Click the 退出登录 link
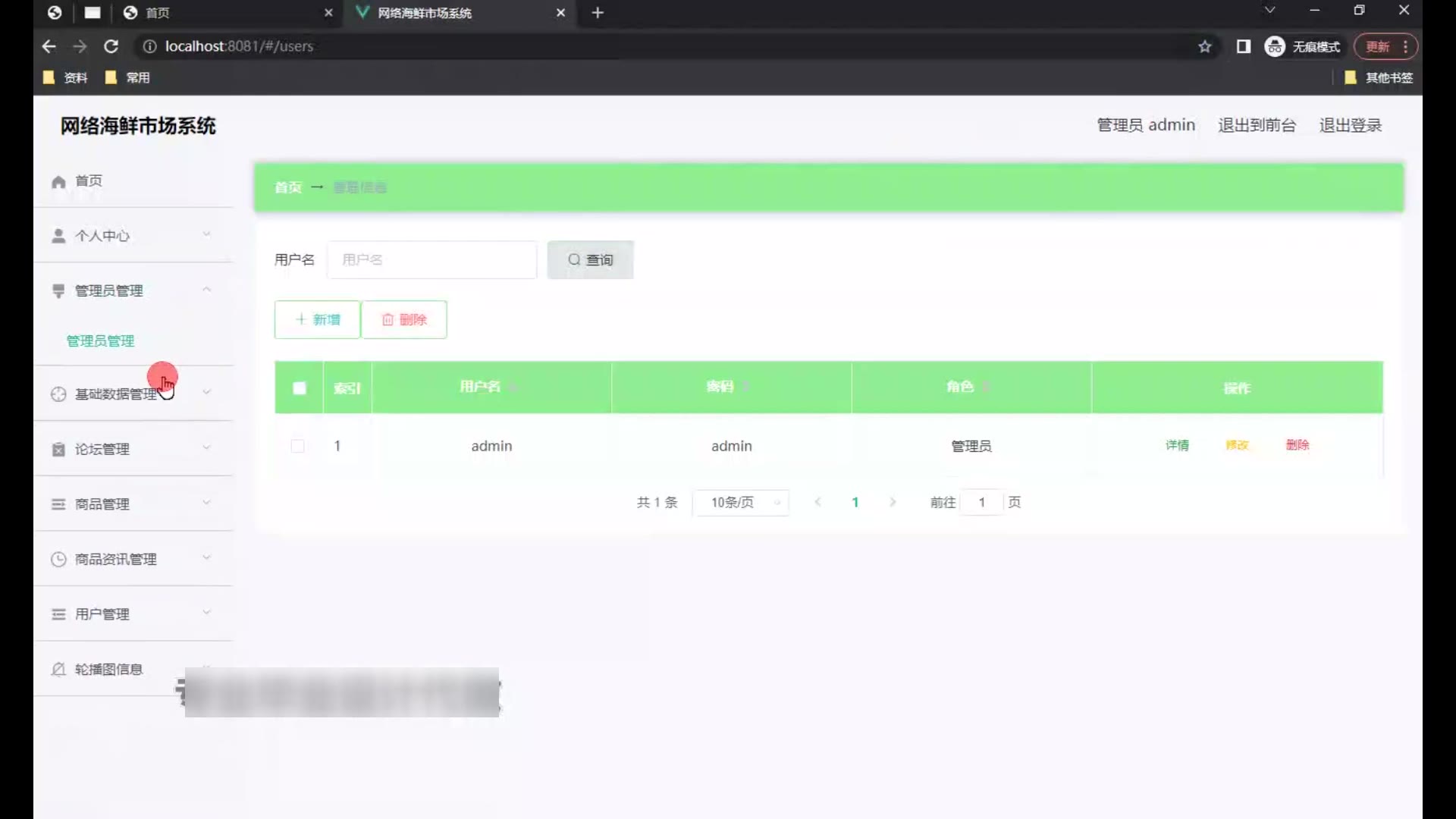Image resolution: width=1456 pixels, height=819 pixels. tap(1350, 125)
